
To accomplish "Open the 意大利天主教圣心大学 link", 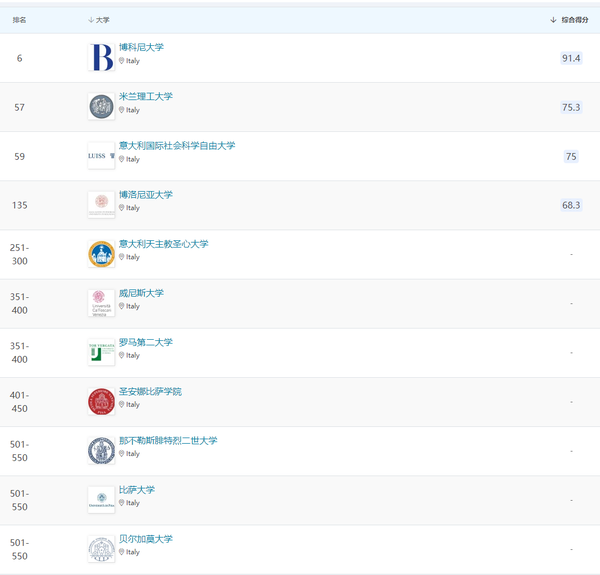I will 163,244.
